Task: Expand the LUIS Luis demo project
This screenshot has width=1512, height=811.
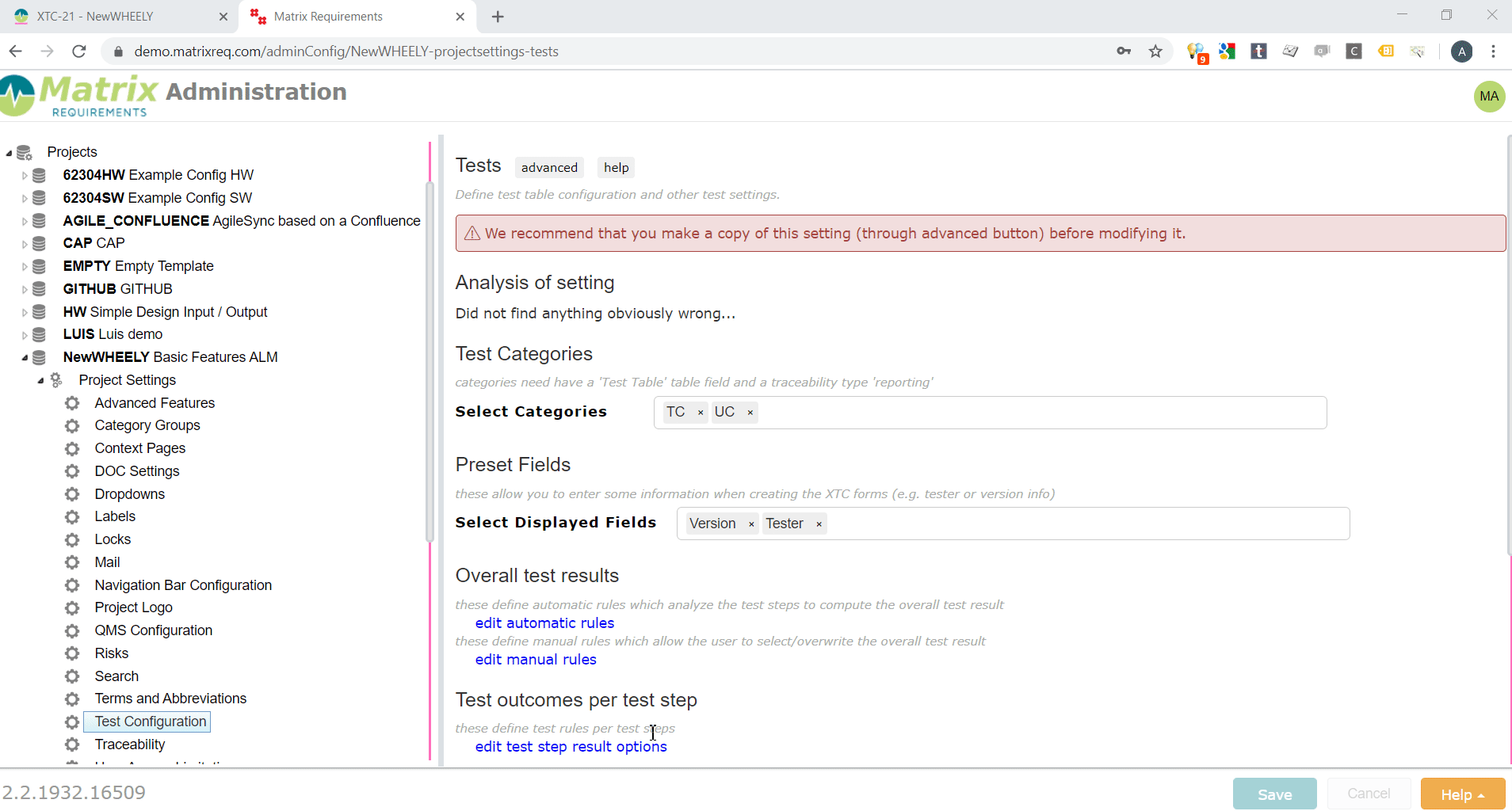Action: pos(25,335)
